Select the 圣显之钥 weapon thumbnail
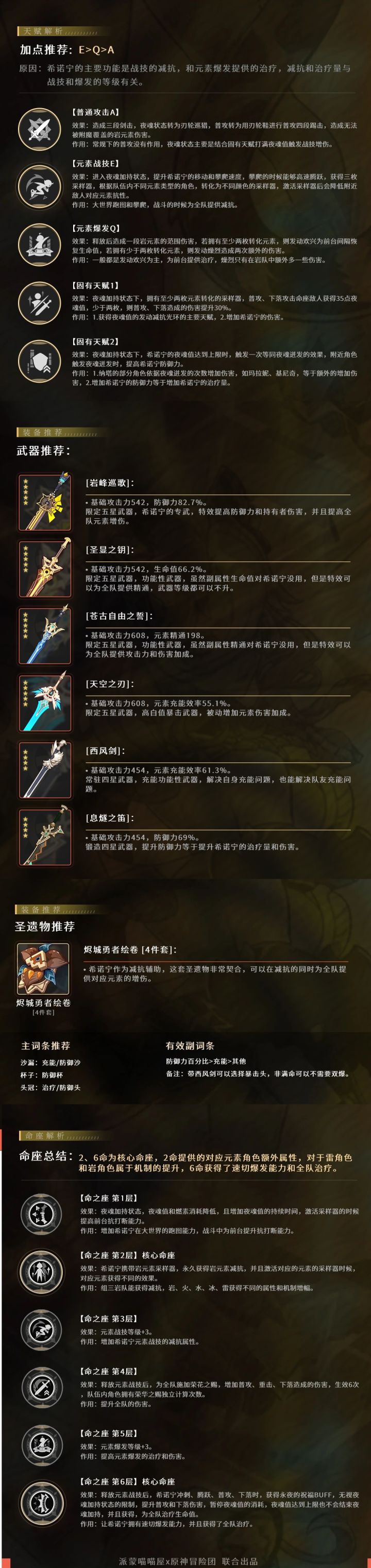This screenshot has height=1568, width=371. pos(44,569)
